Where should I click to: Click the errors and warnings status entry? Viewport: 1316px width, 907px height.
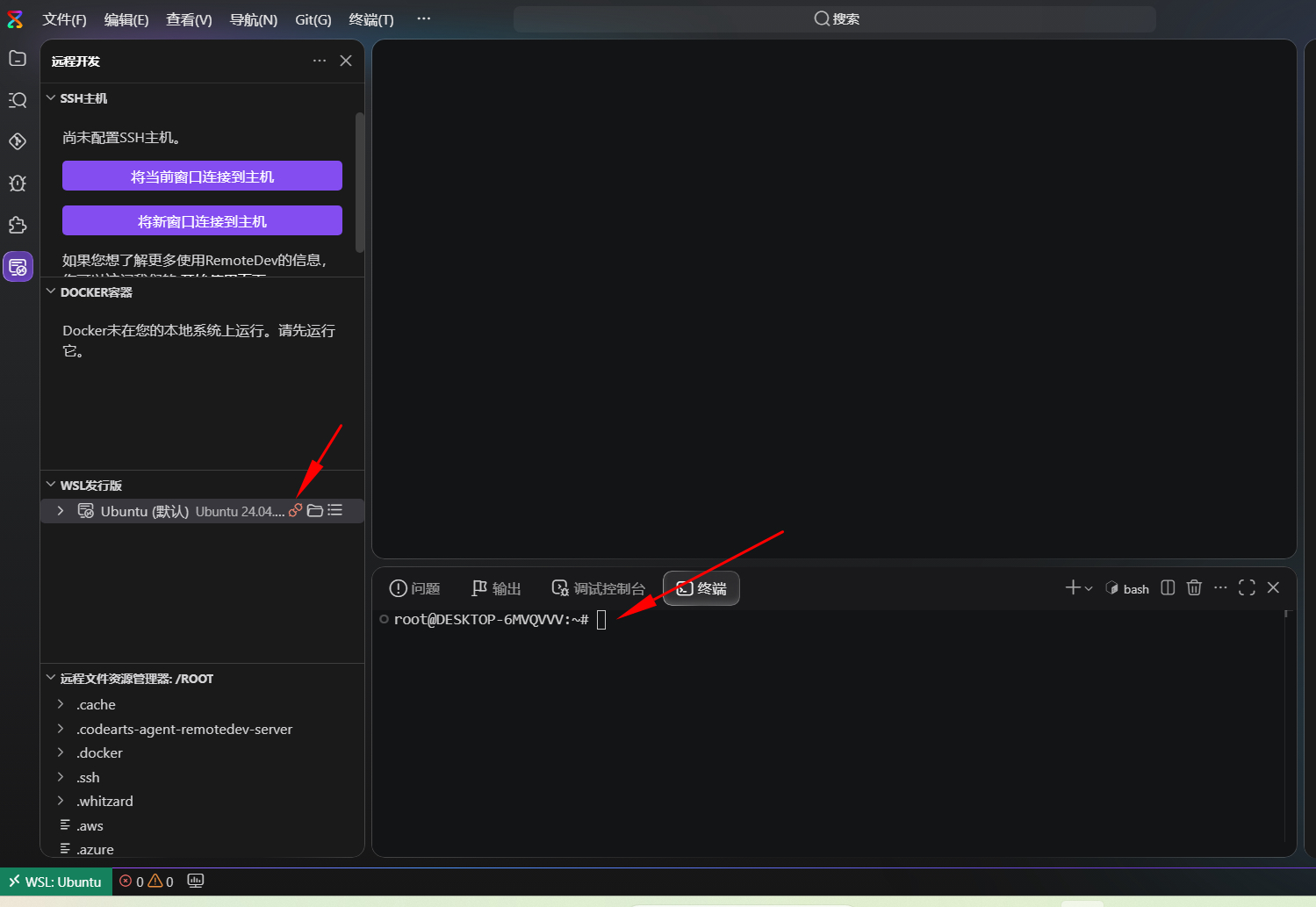pyautogui.click(x=147, y=882)
